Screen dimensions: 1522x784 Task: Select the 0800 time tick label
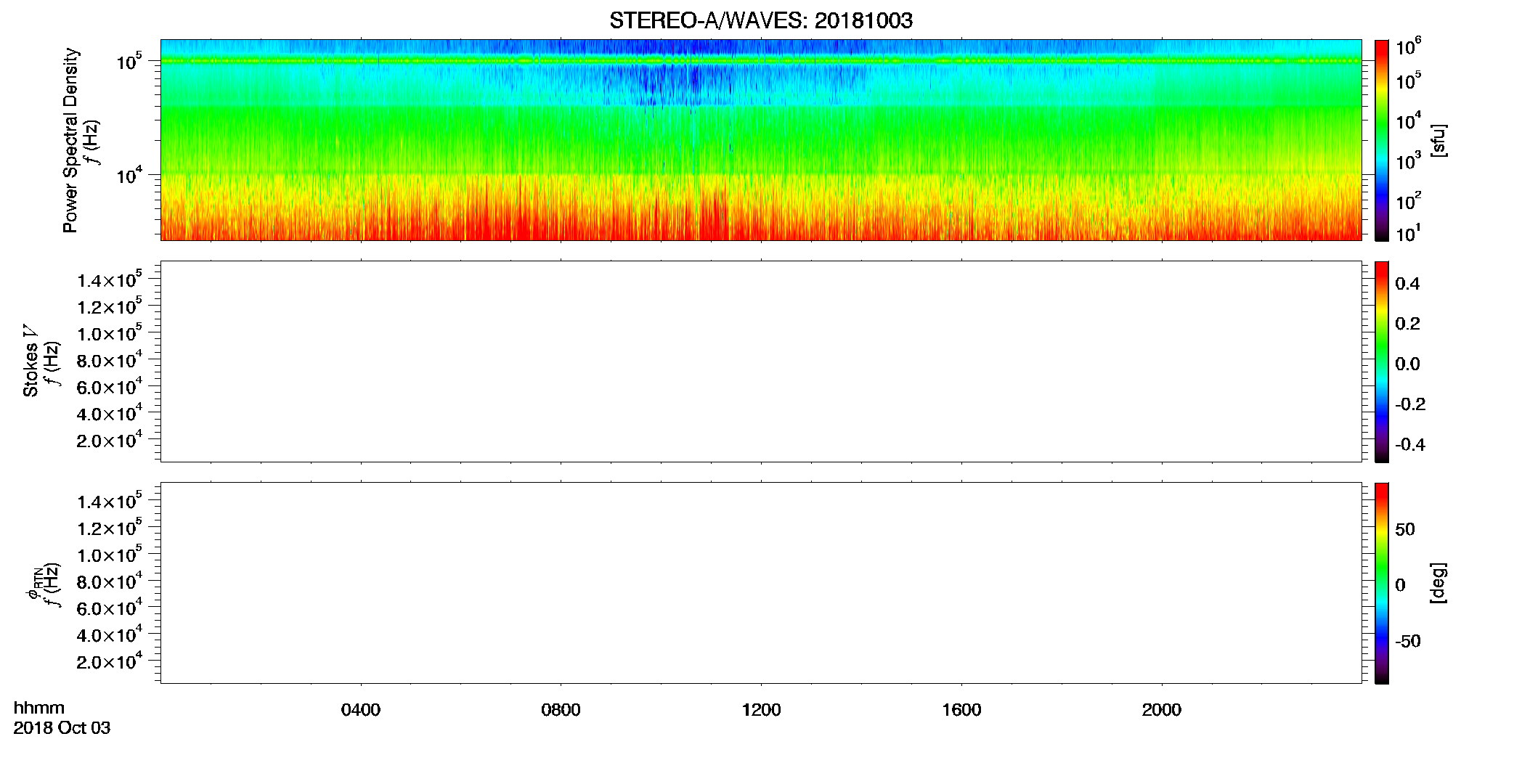(561, 710)
